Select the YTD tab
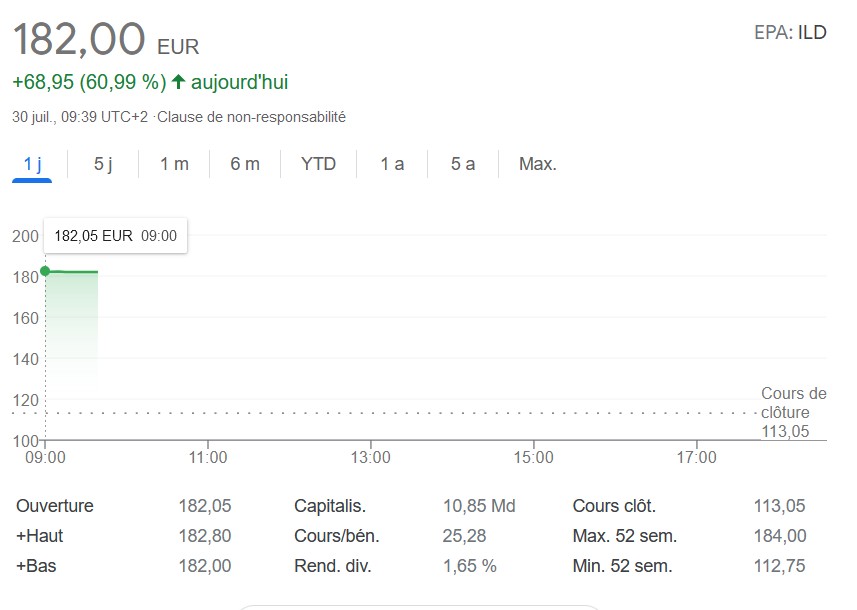The width and height of the screenshot is (857, 610). (x=318, y=164)
